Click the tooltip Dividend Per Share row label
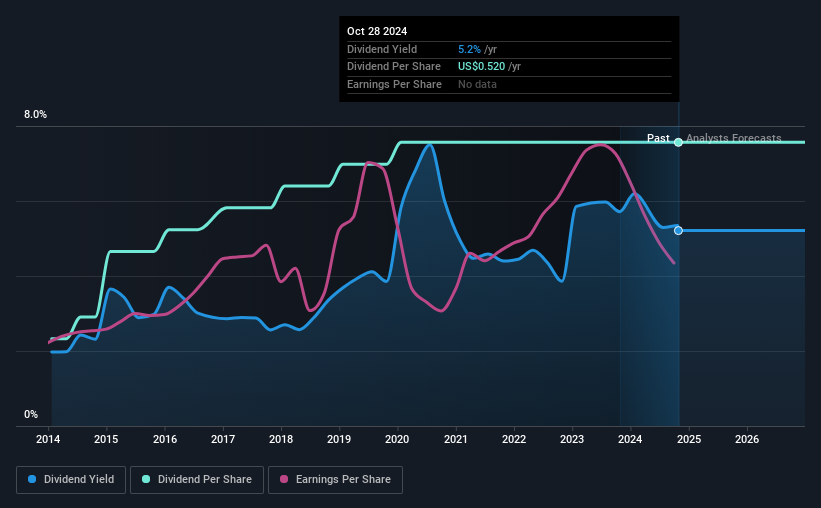Screen dimensions: 821x508 [x=394, y=67]
